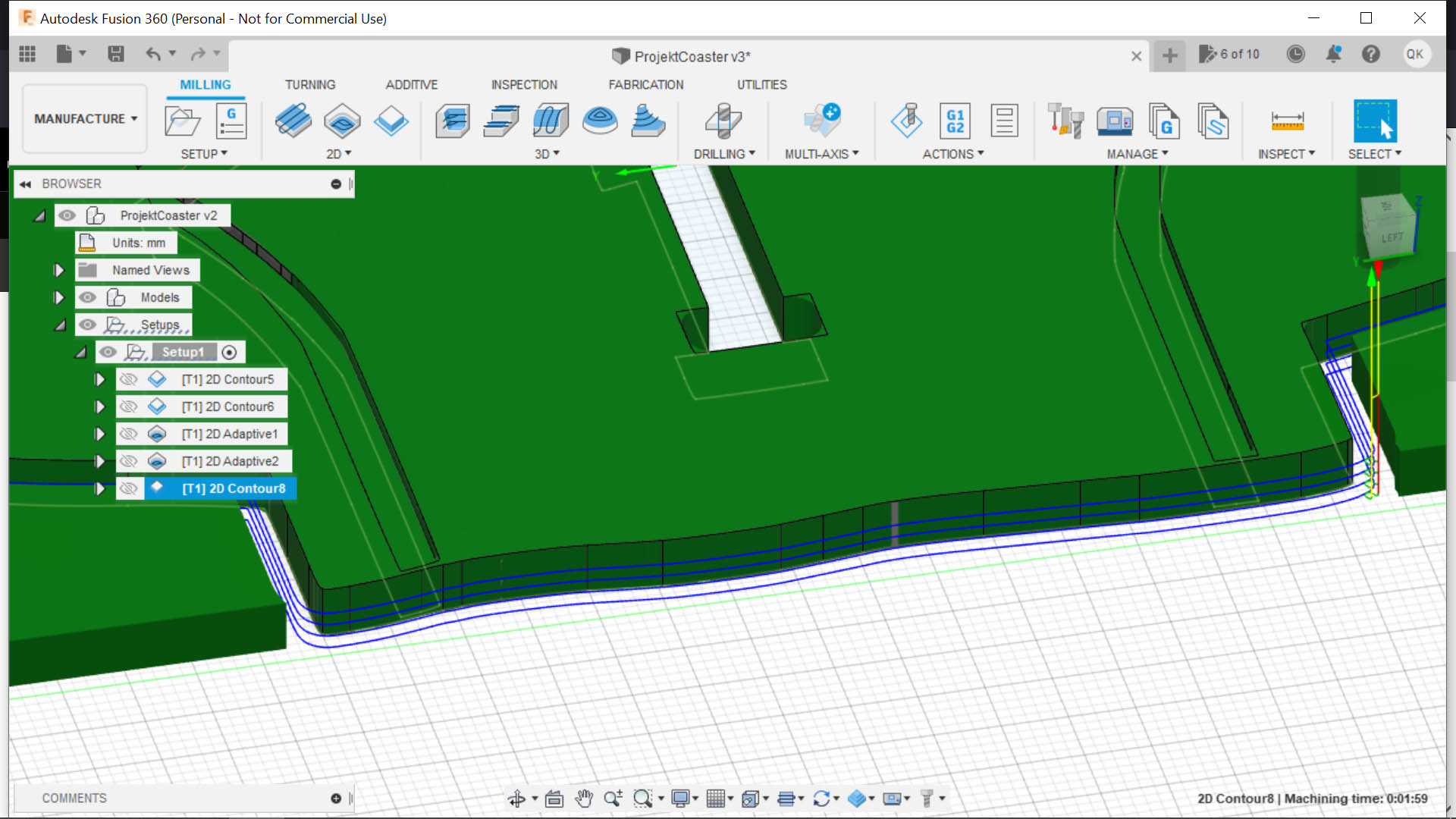Click the display control dot on the COMMENTS bar
Screen dimensions: 1456x819
click(x=334, y=798)
